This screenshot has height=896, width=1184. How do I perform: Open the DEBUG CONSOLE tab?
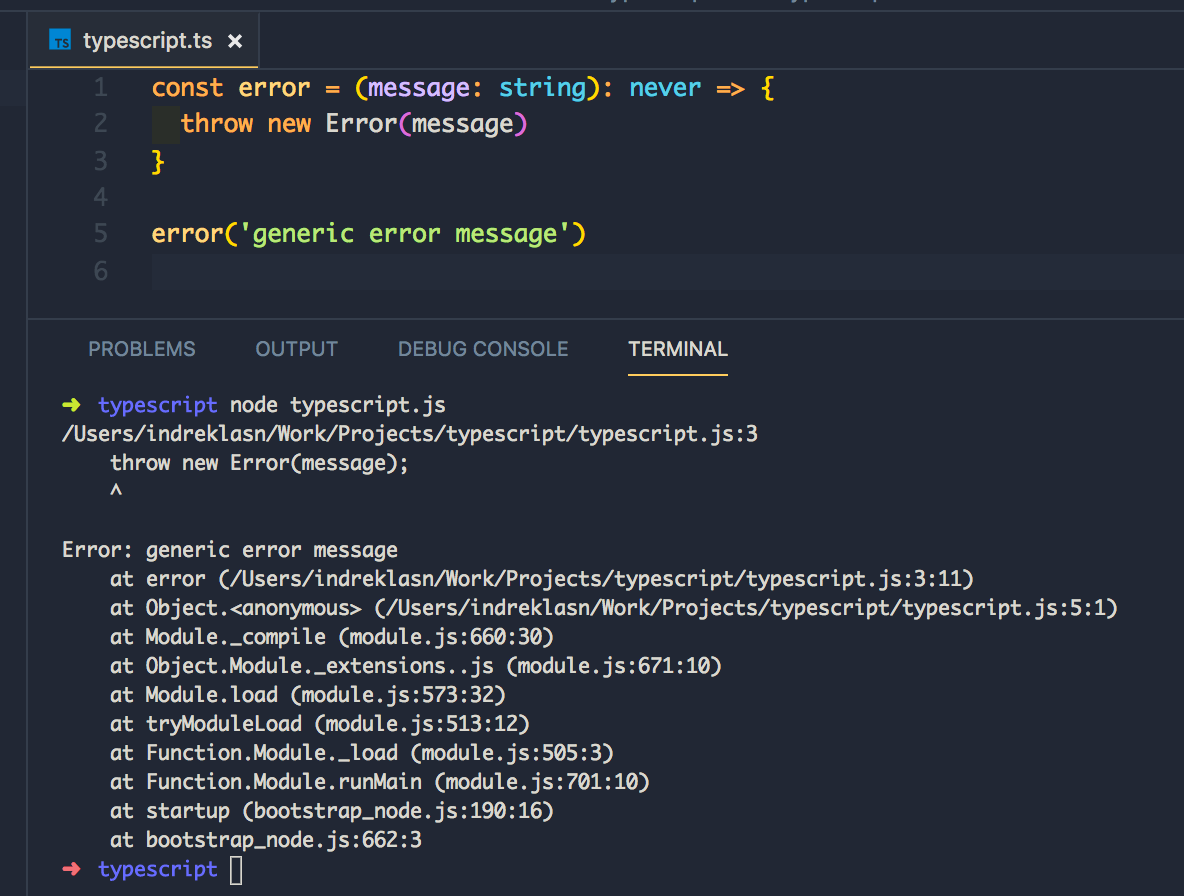coord(483,349)
